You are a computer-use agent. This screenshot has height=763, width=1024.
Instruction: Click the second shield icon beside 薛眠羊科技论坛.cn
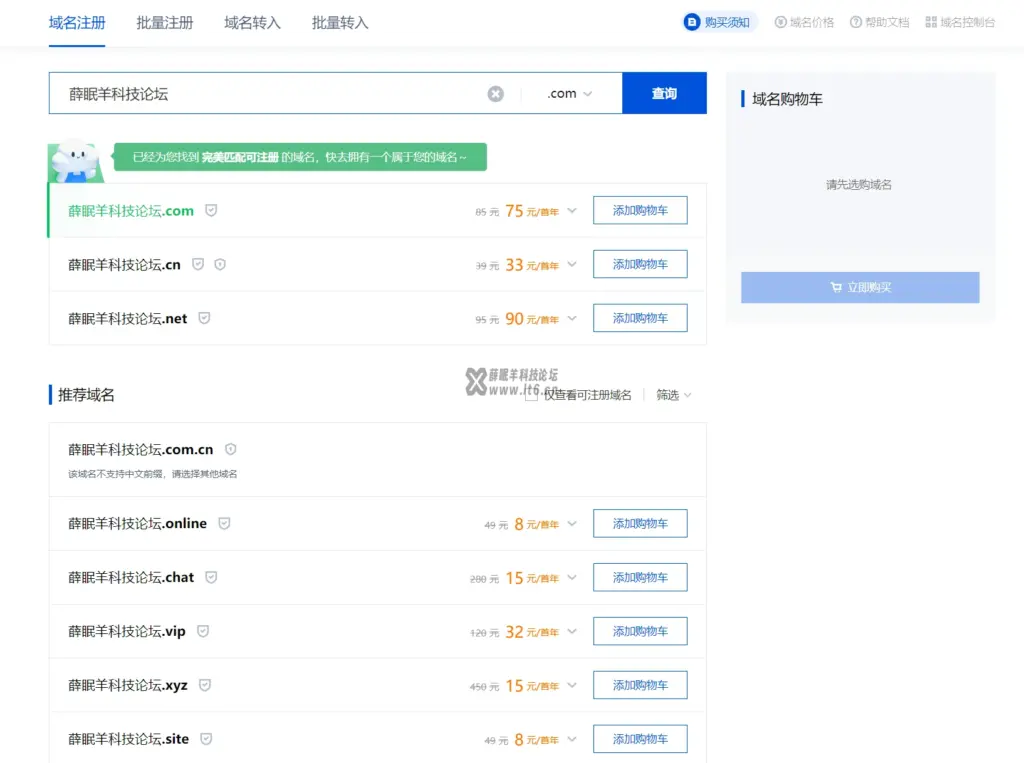[220, 264]
